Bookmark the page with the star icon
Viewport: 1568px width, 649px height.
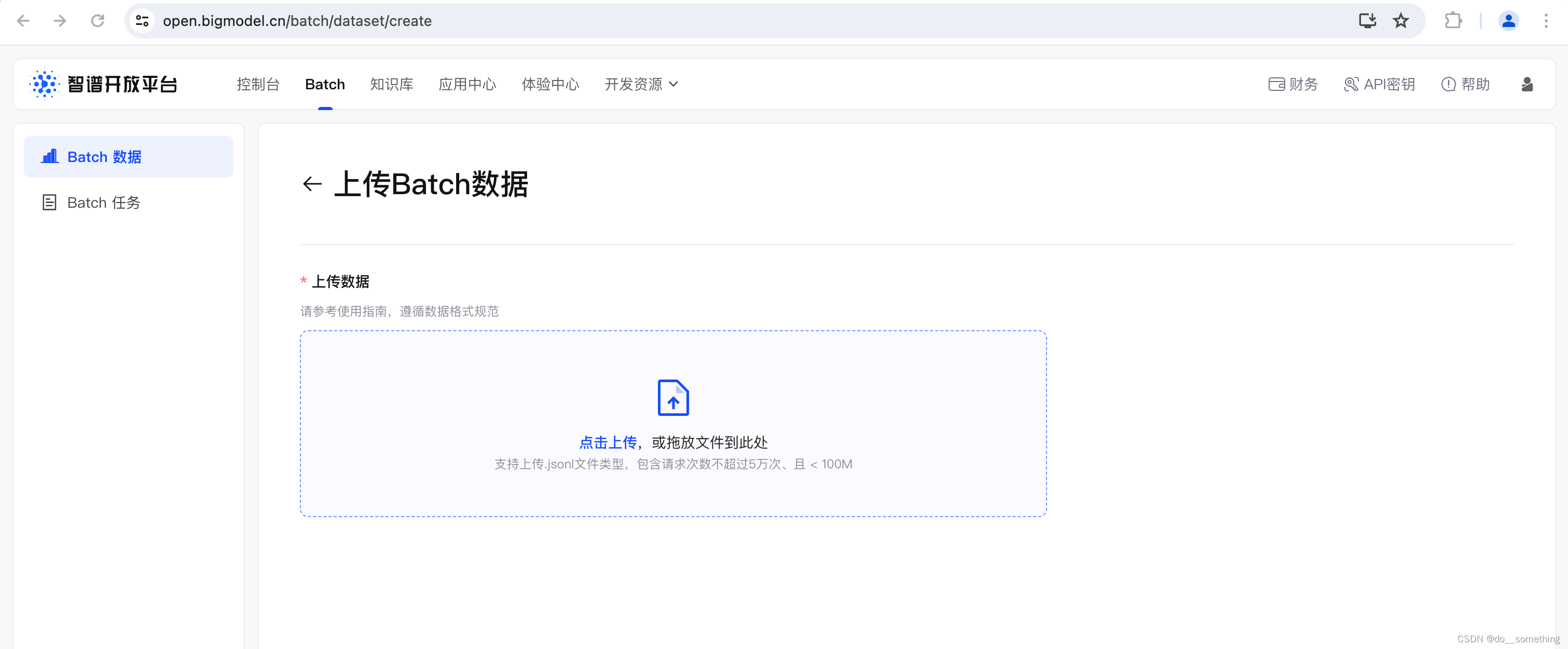point(1400,21)
